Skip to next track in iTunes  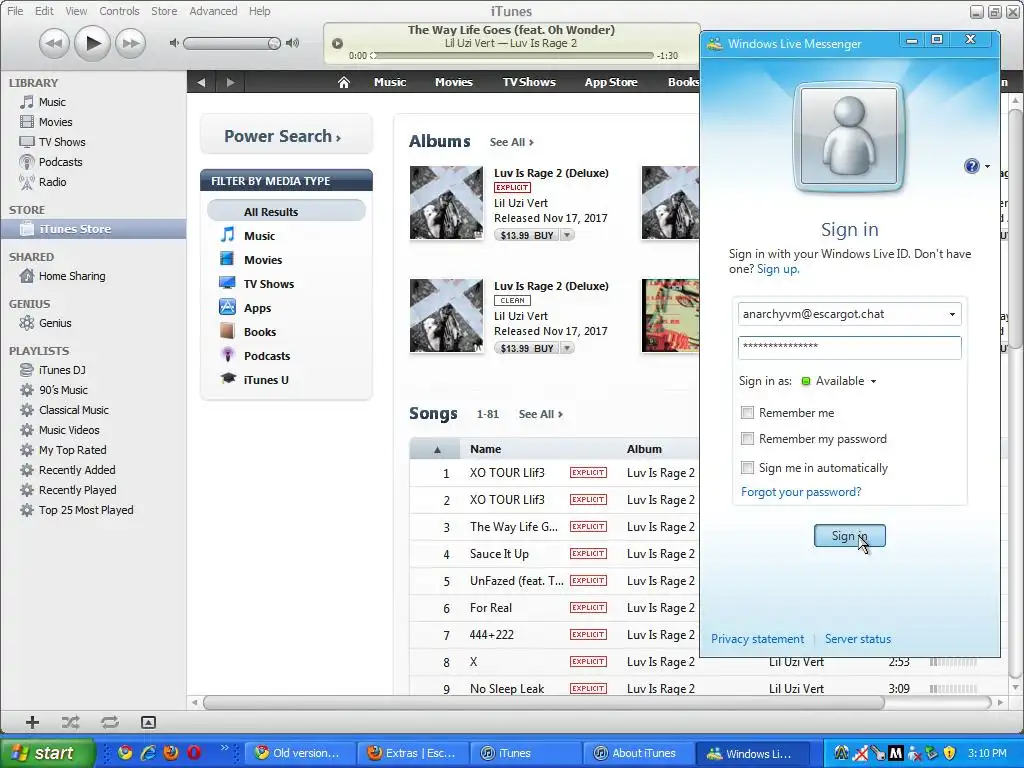pyautogui.click(x=131, y=44)
